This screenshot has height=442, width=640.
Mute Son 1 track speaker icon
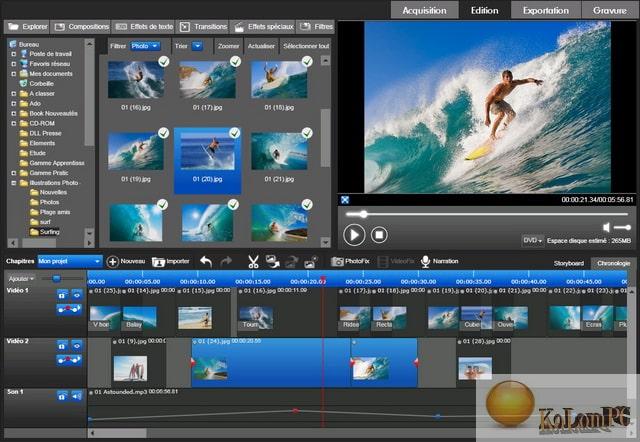[77, 396]
